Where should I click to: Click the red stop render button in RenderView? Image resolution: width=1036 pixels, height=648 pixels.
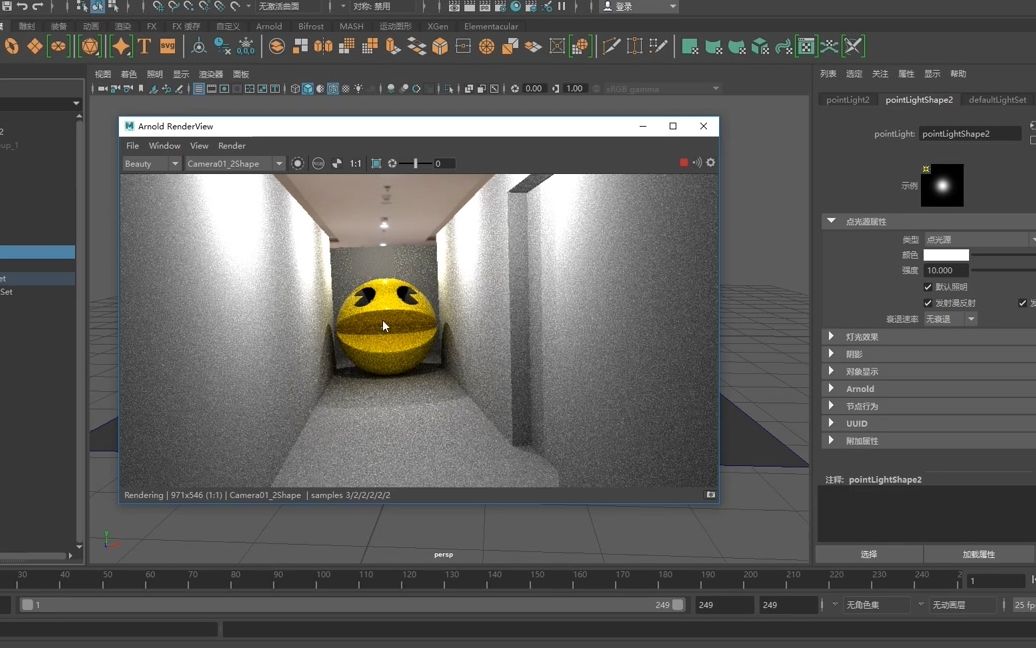click(x=684, y=162)
